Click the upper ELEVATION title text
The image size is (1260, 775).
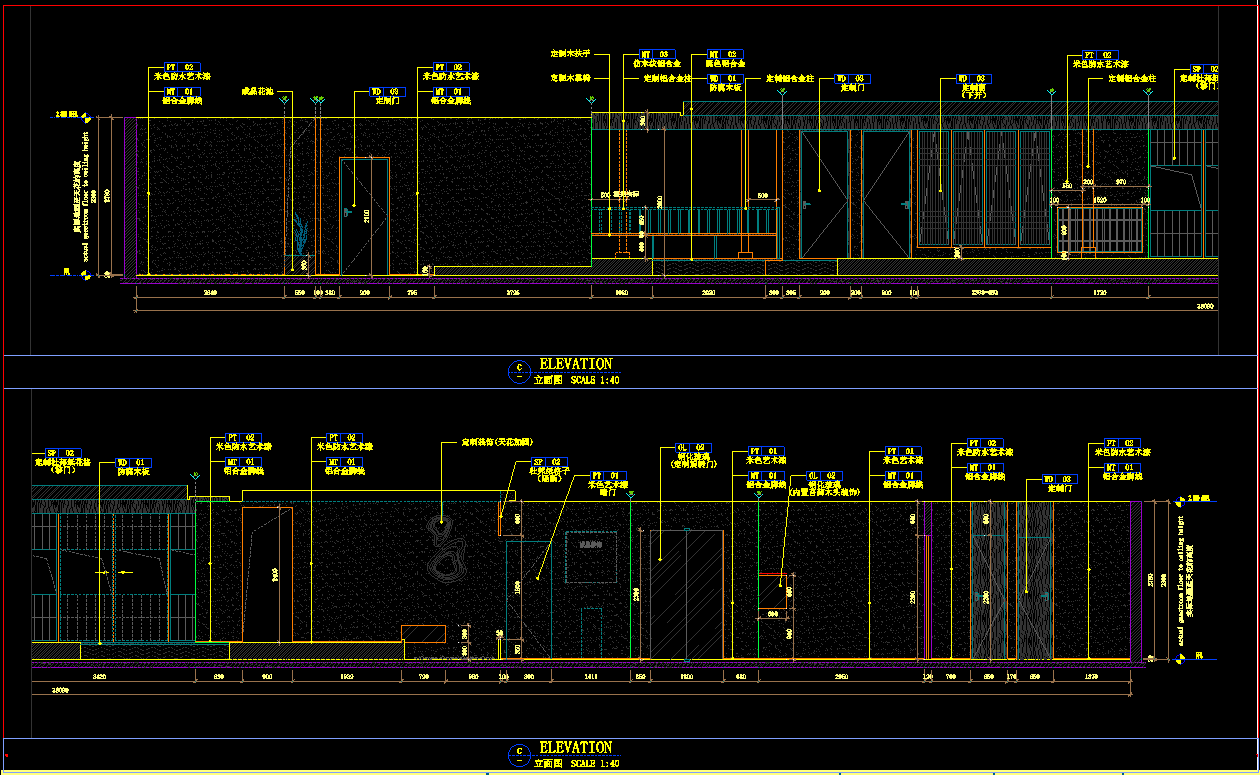pos(575,364)
